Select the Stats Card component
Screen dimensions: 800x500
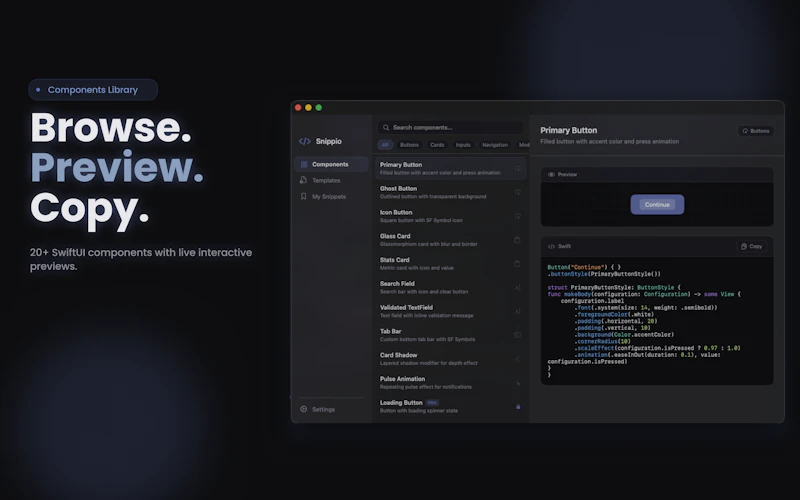point(451,264)
